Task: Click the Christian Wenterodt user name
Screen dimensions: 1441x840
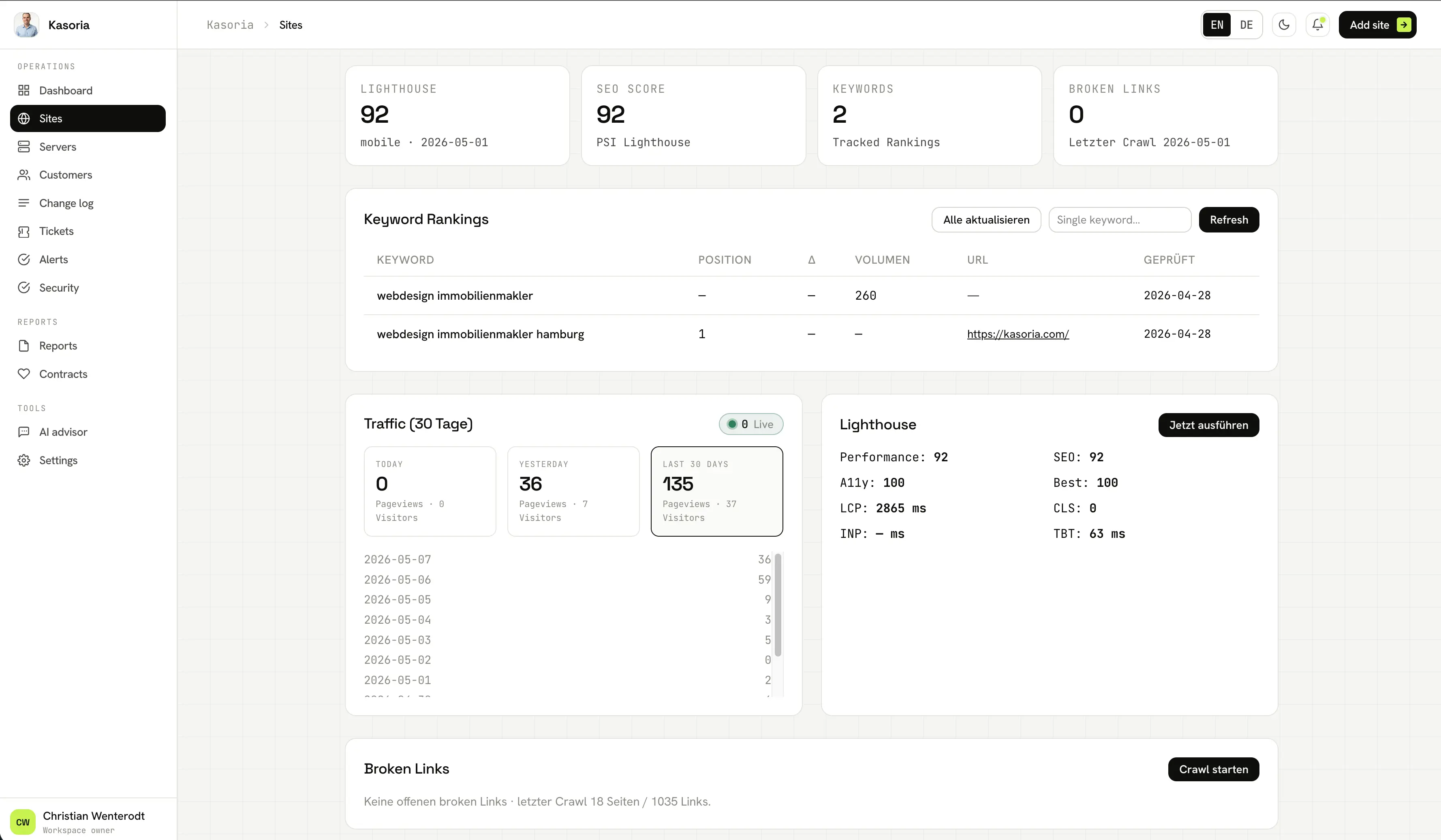Action: pyautogui.click(x=94, y=815)
